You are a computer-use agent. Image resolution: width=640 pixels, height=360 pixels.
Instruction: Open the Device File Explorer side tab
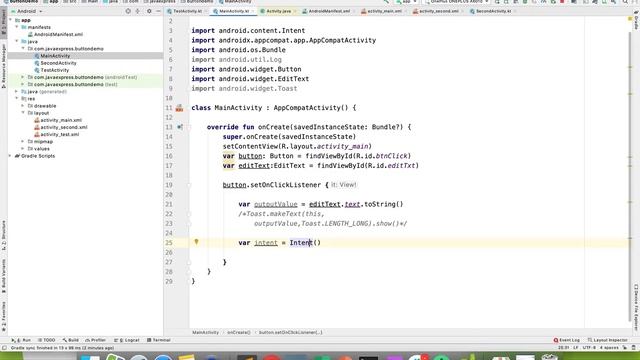coord(636,307)
